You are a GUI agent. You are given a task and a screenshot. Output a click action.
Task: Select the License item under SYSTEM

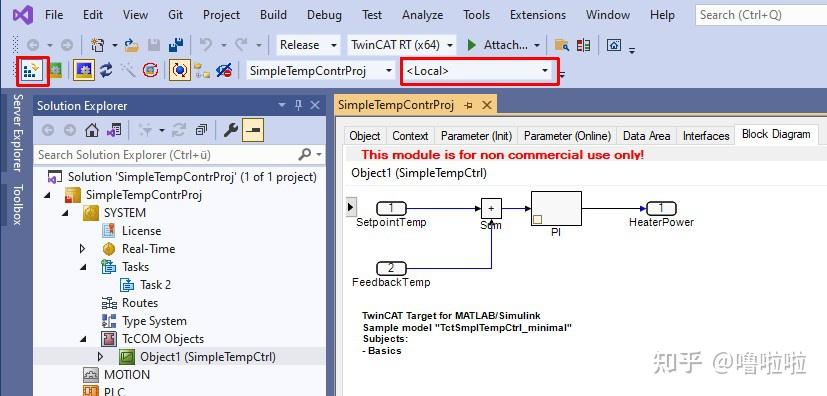tap(141, 231)
